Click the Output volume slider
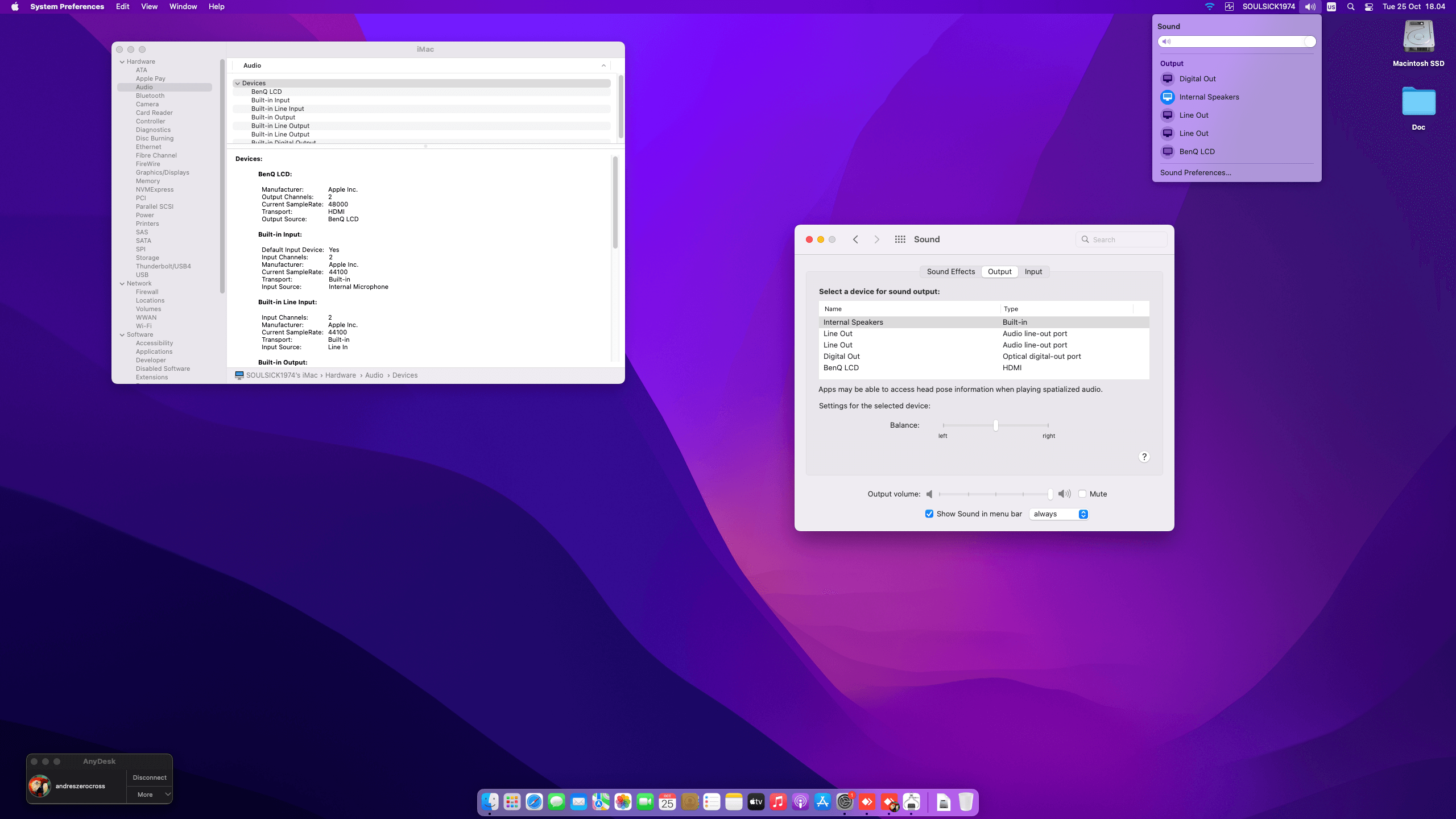 tap(995, 494)
